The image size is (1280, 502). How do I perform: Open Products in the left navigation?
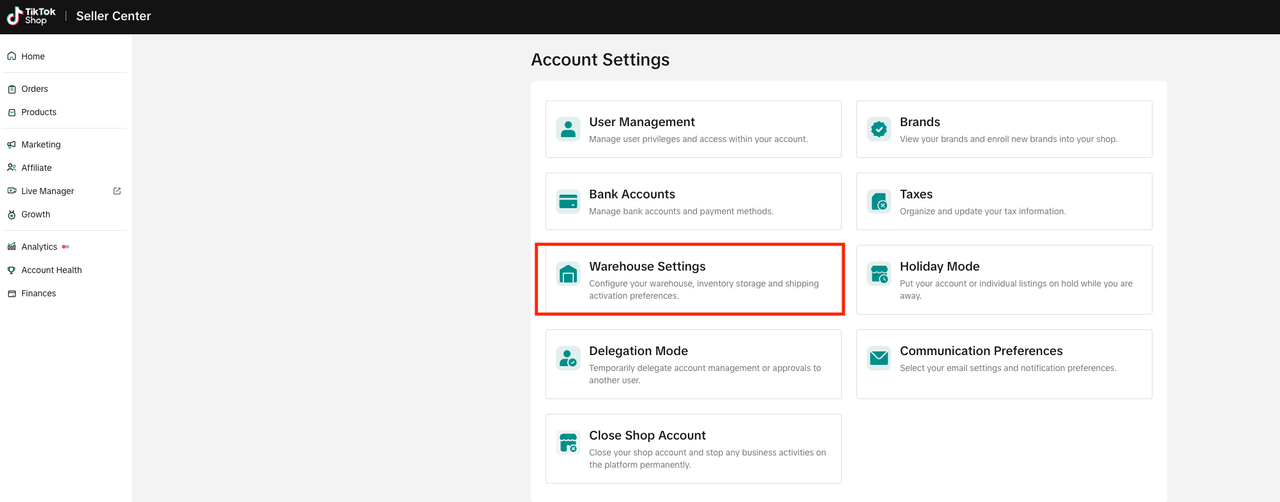(x=39, y=112)
